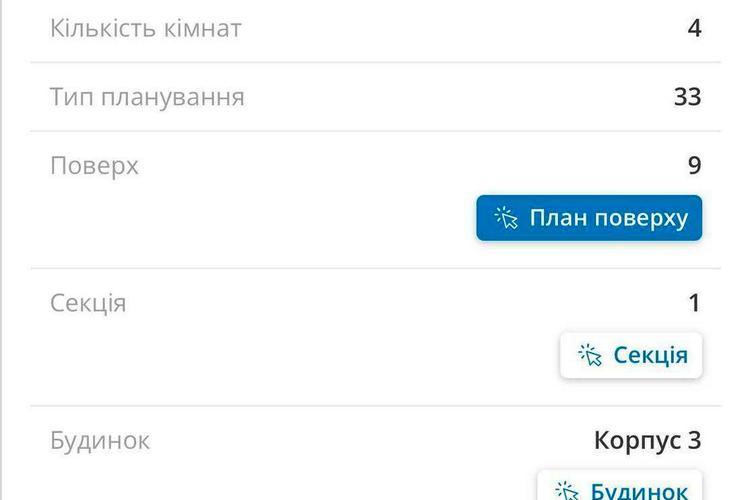Click the room count value 4

(695, 28)
